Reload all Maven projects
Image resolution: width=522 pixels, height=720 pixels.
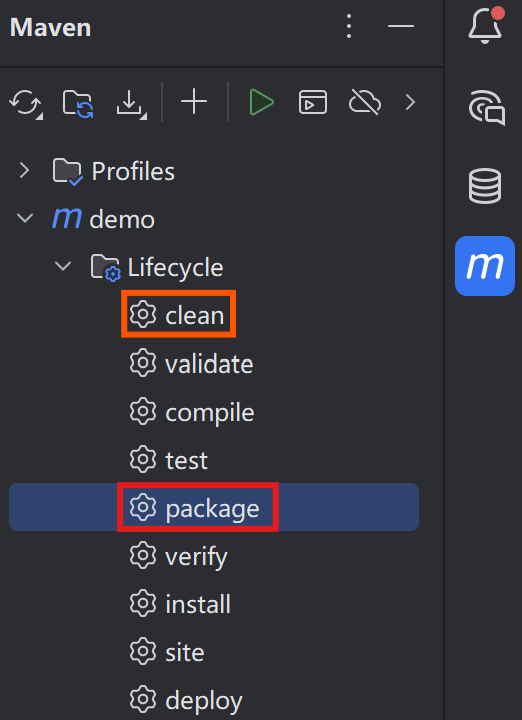coord(25,103)
